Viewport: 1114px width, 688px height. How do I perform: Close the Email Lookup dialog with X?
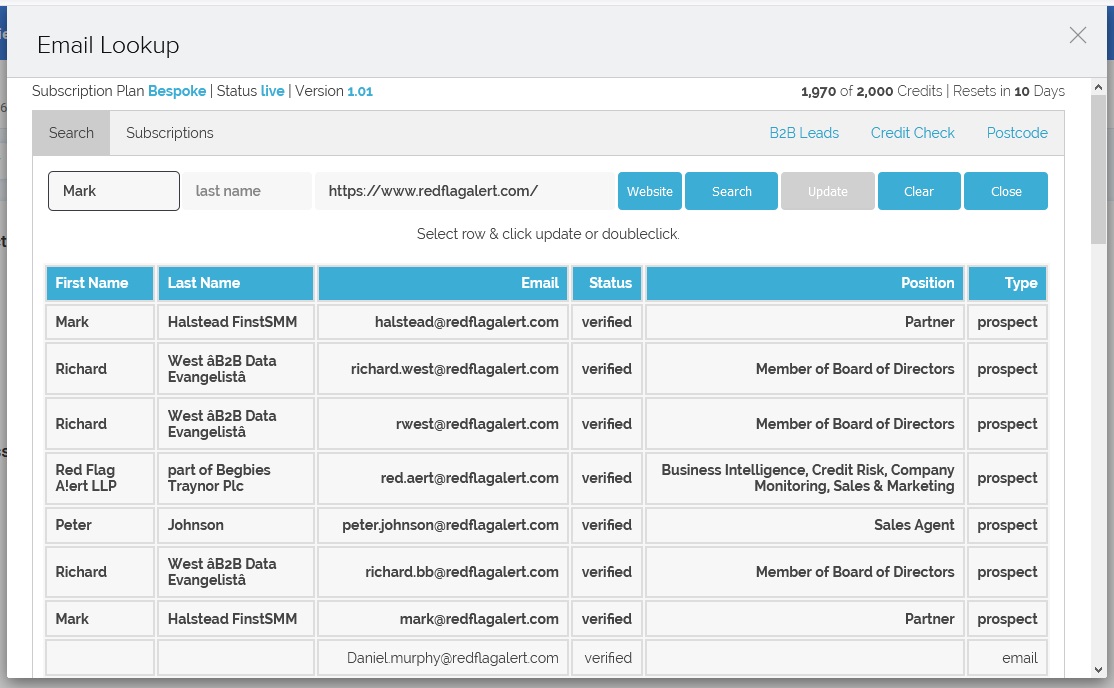click(1078, 35)
